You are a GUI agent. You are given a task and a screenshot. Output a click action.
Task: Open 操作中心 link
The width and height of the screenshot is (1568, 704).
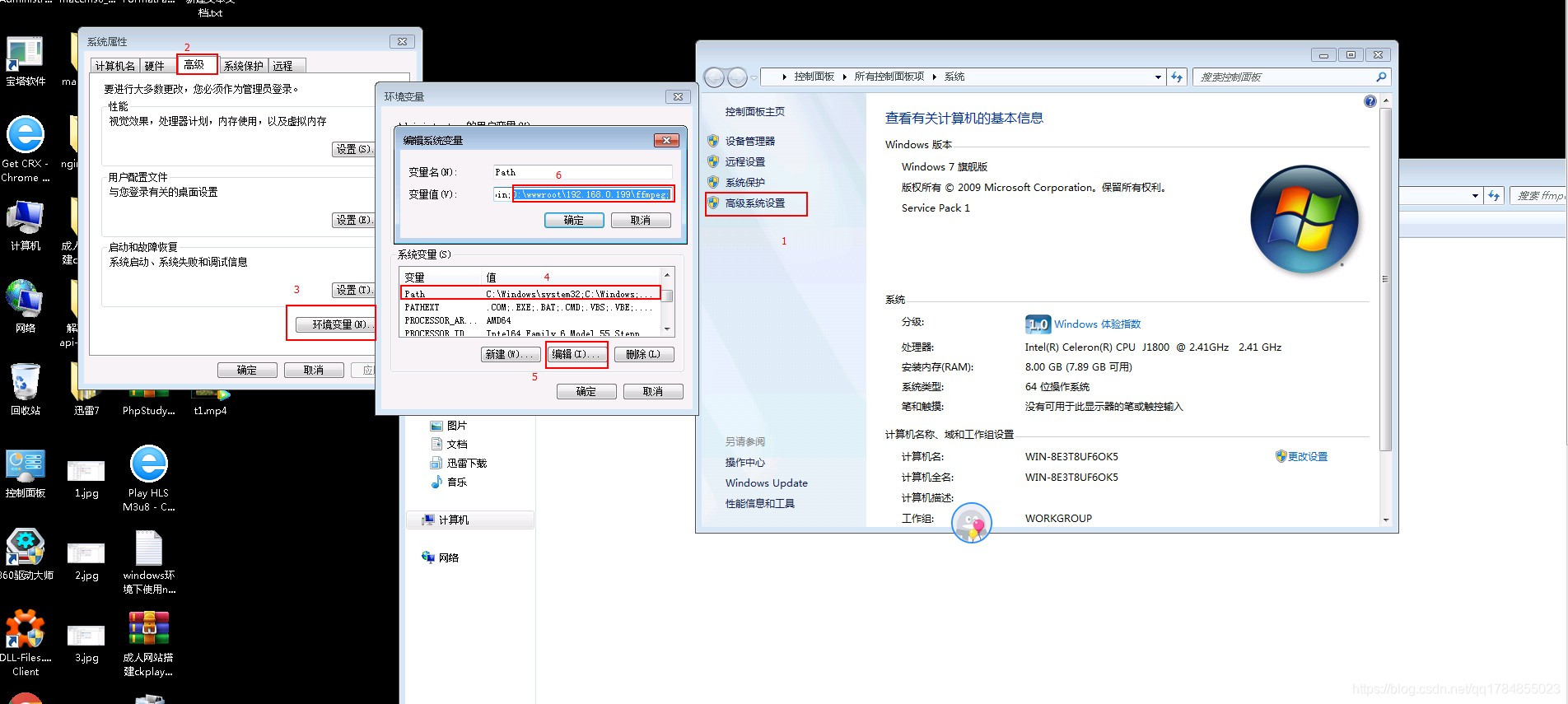coord(744,462)
